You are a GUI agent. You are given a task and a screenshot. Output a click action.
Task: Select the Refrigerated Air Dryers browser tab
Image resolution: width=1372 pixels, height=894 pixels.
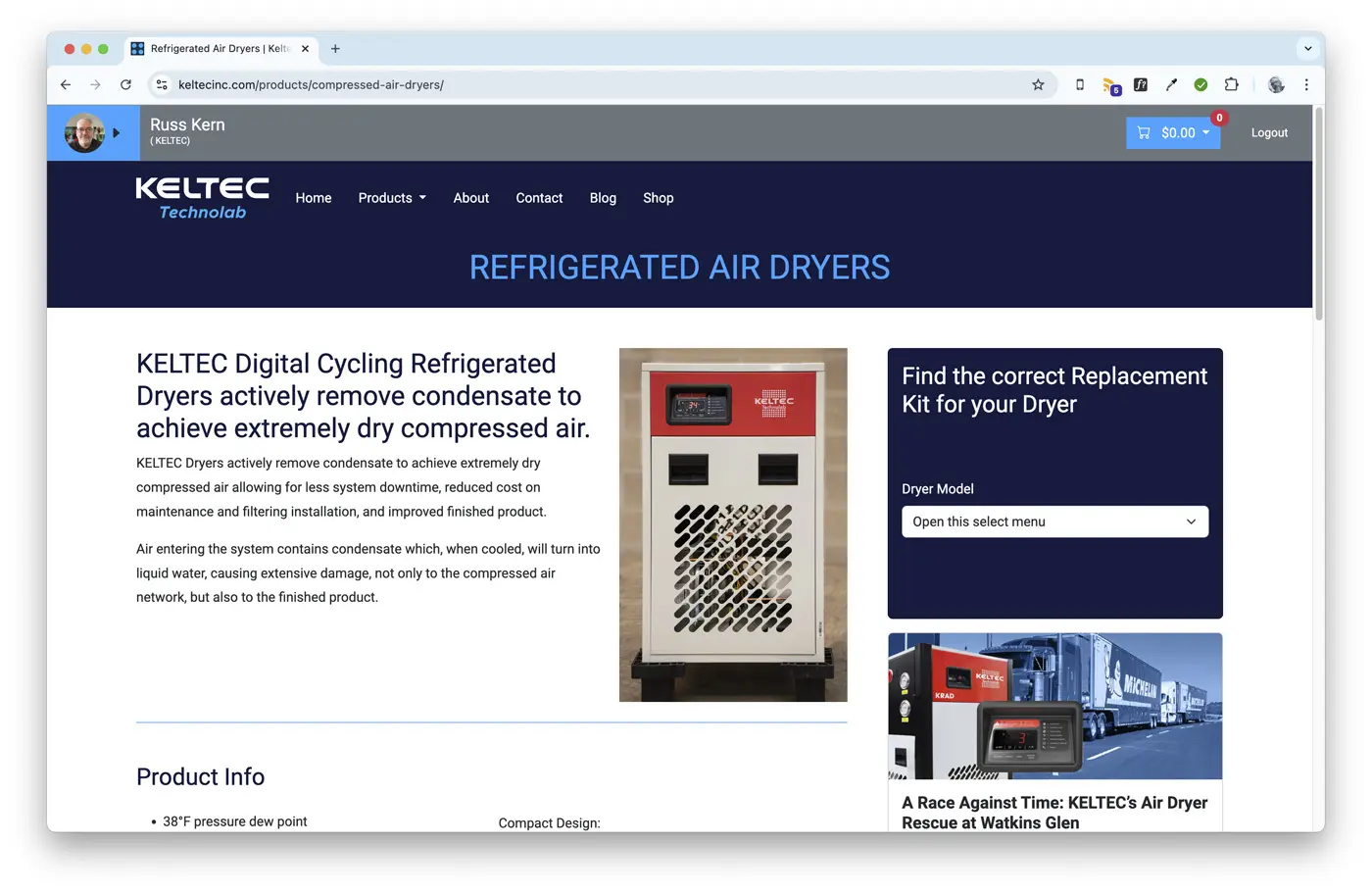pyautogui.click(x=220, y=48)
